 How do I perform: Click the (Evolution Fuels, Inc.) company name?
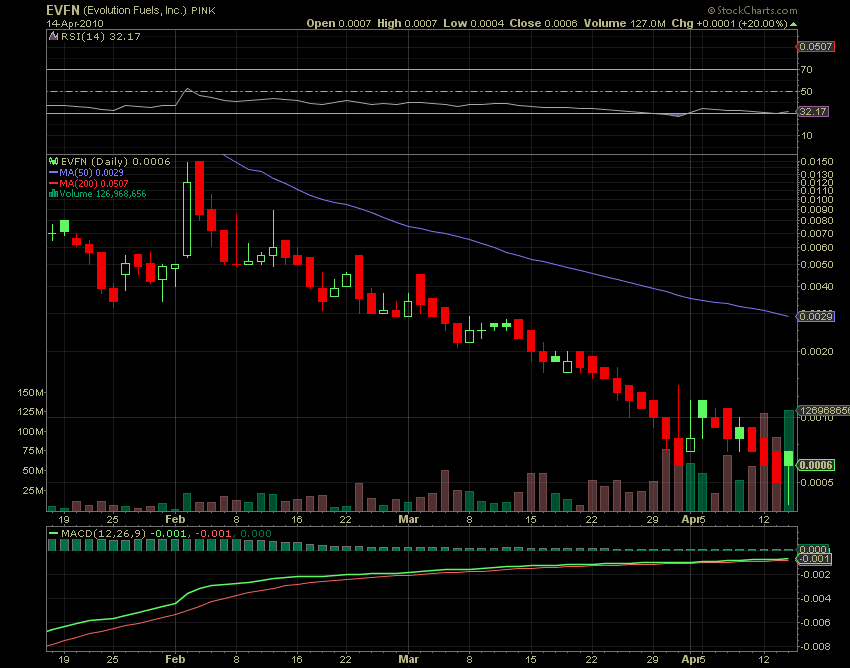(x=135, y=10)
